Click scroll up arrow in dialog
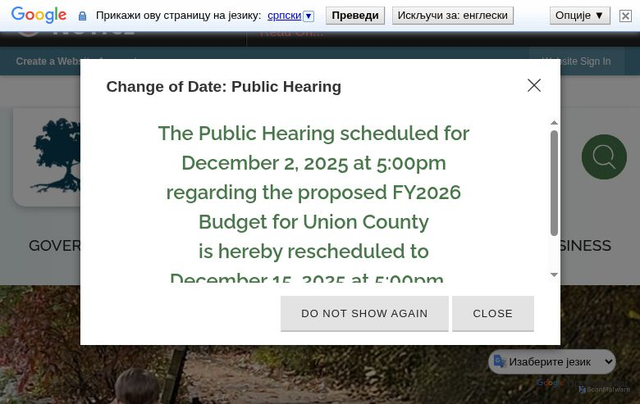Viewport: 640px width, 404px height. (x=554, y=123)
